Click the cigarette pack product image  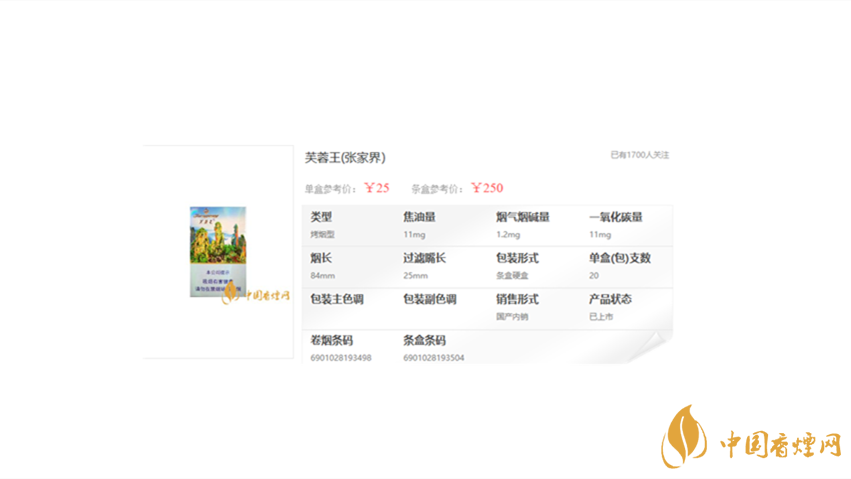coord(217,250)
